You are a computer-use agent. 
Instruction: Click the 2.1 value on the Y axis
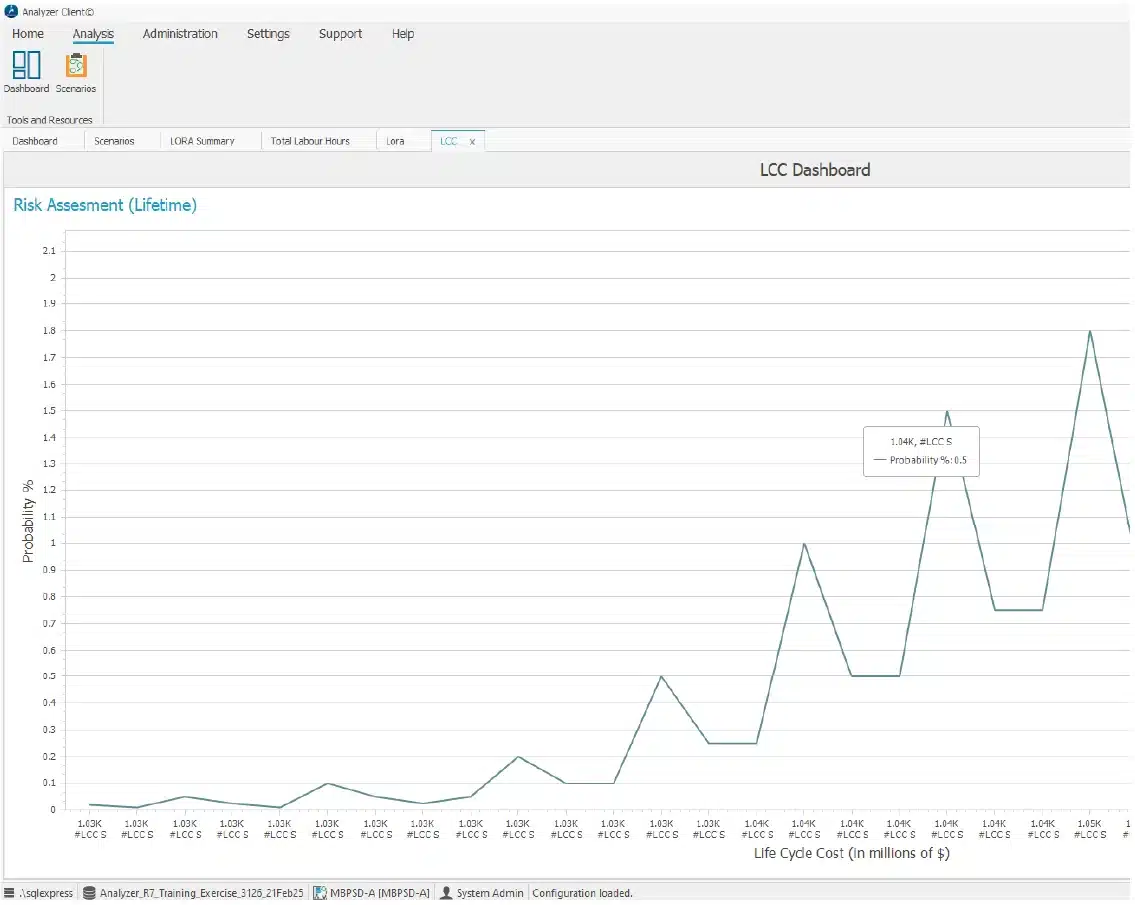tap(48, 251)
